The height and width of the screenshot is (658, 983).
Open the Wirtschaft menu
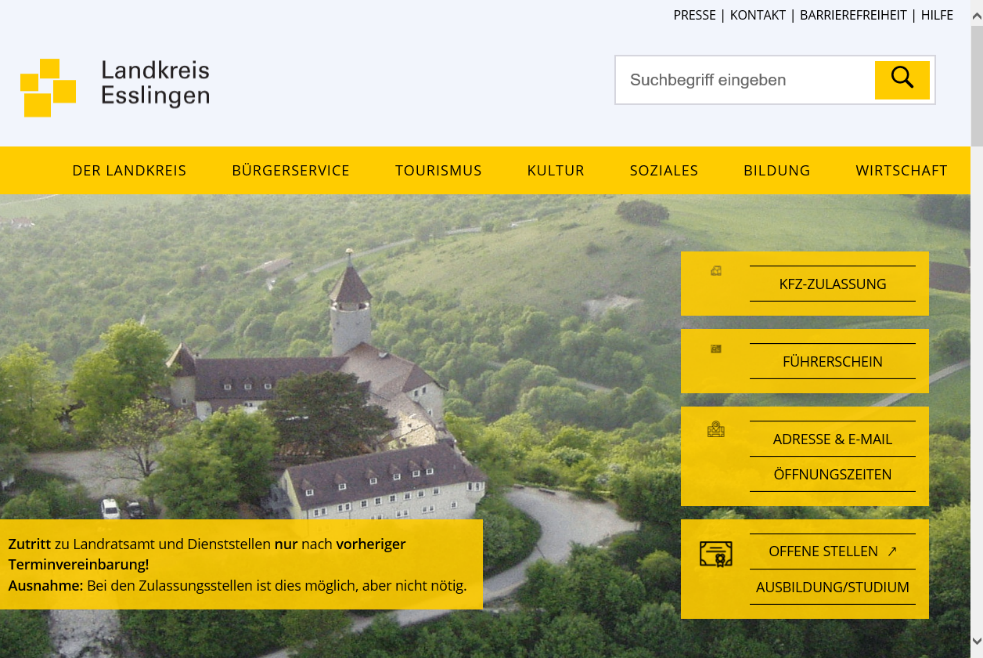point(901,170)
